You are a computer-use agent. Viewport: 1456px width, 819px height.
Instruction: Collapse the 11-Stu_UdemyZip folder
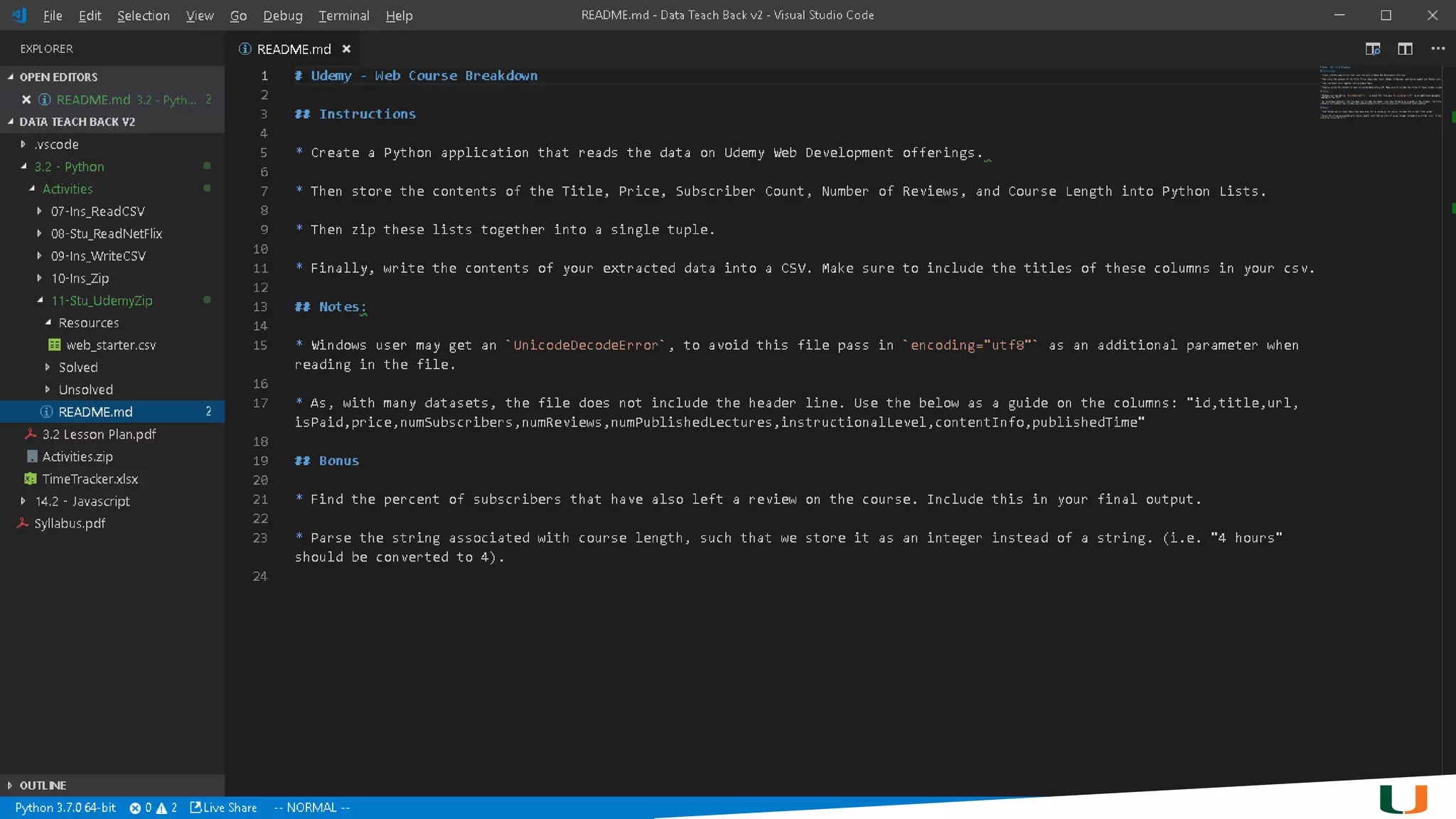tap(102, 301)
